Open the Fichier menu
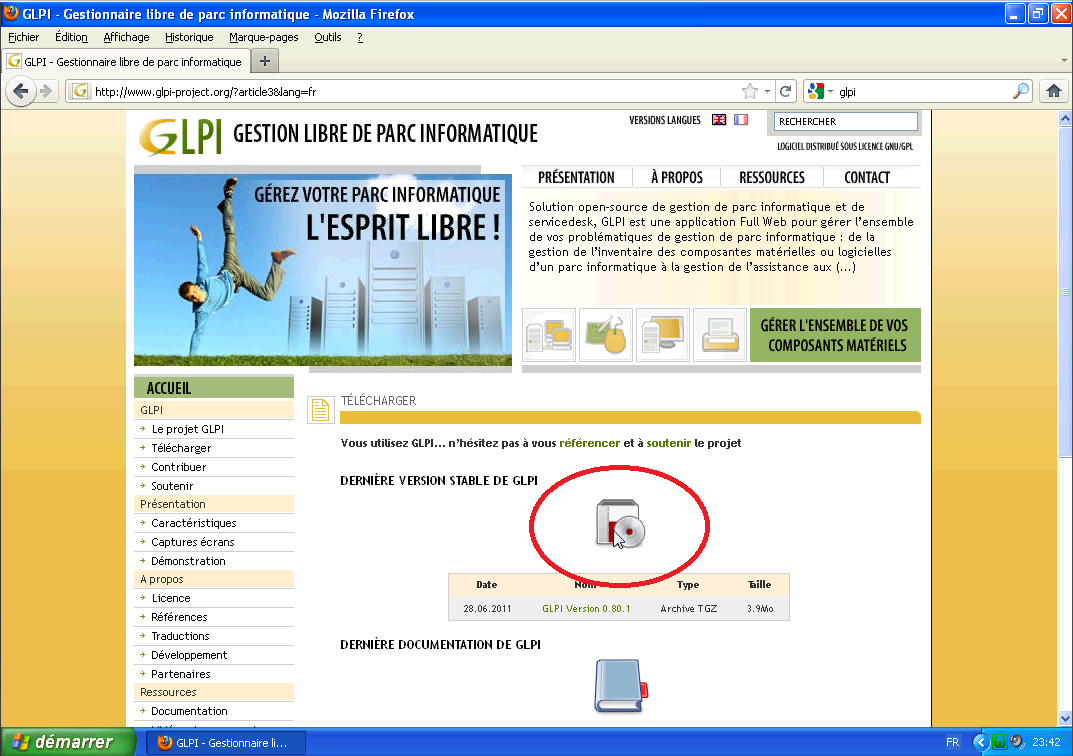Viewport: 1073px width, 756px height. tap(23, 37)
